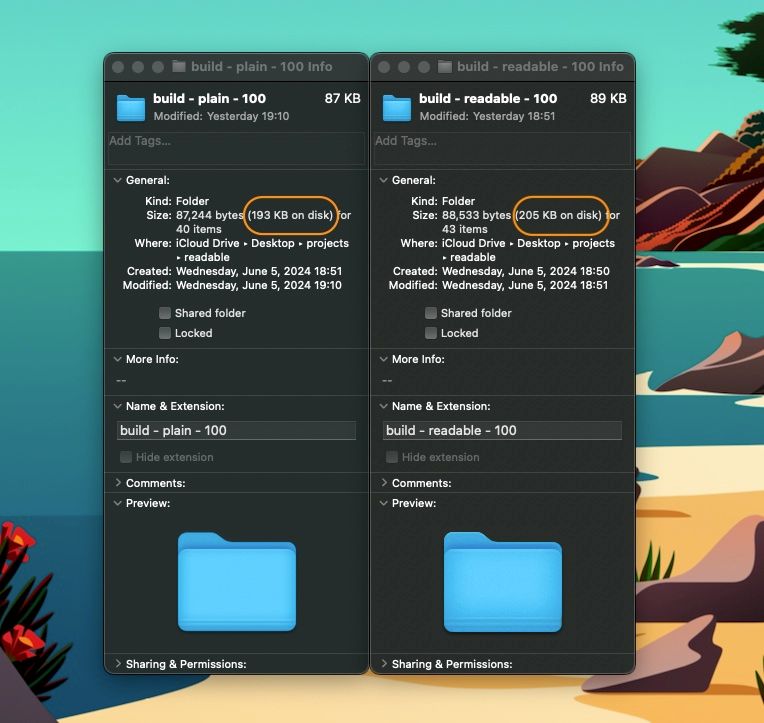Expand Sharing & Permissions in build - readable window

[x=383, y=664]
